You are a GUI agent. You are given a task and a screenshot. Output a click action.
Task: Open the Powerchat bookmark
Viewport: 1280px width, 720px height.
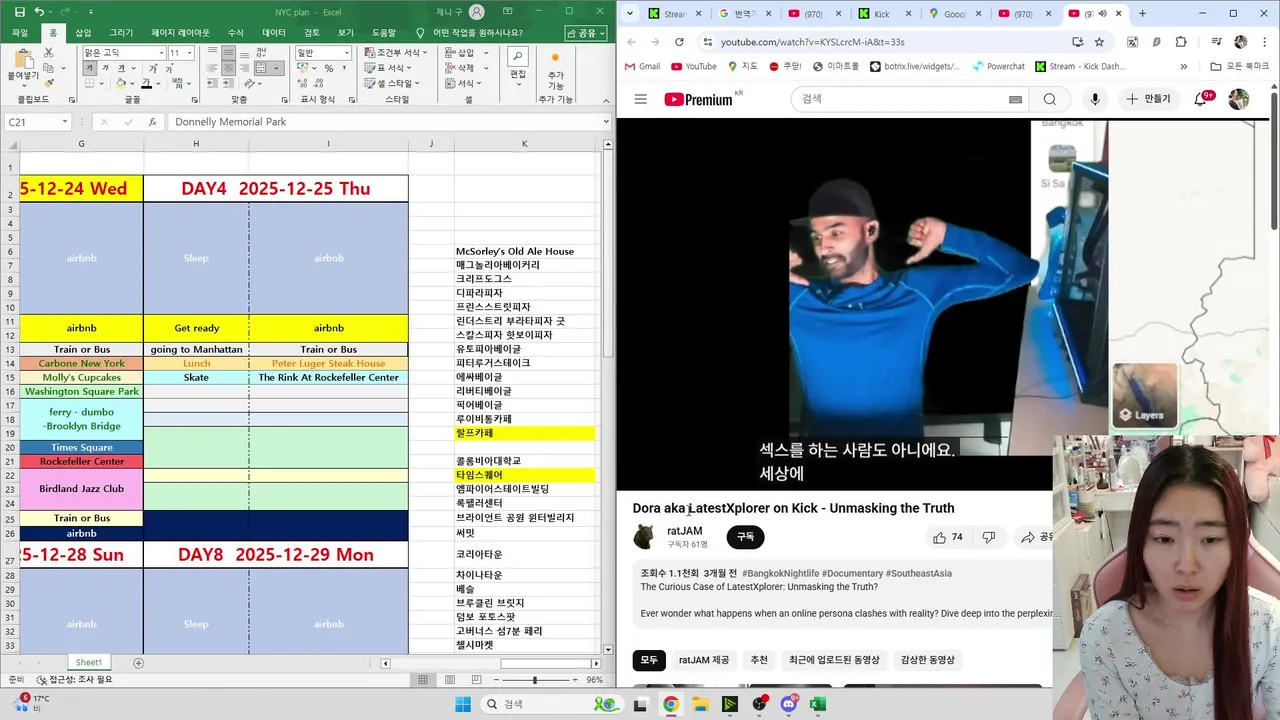tap(997, 66)
